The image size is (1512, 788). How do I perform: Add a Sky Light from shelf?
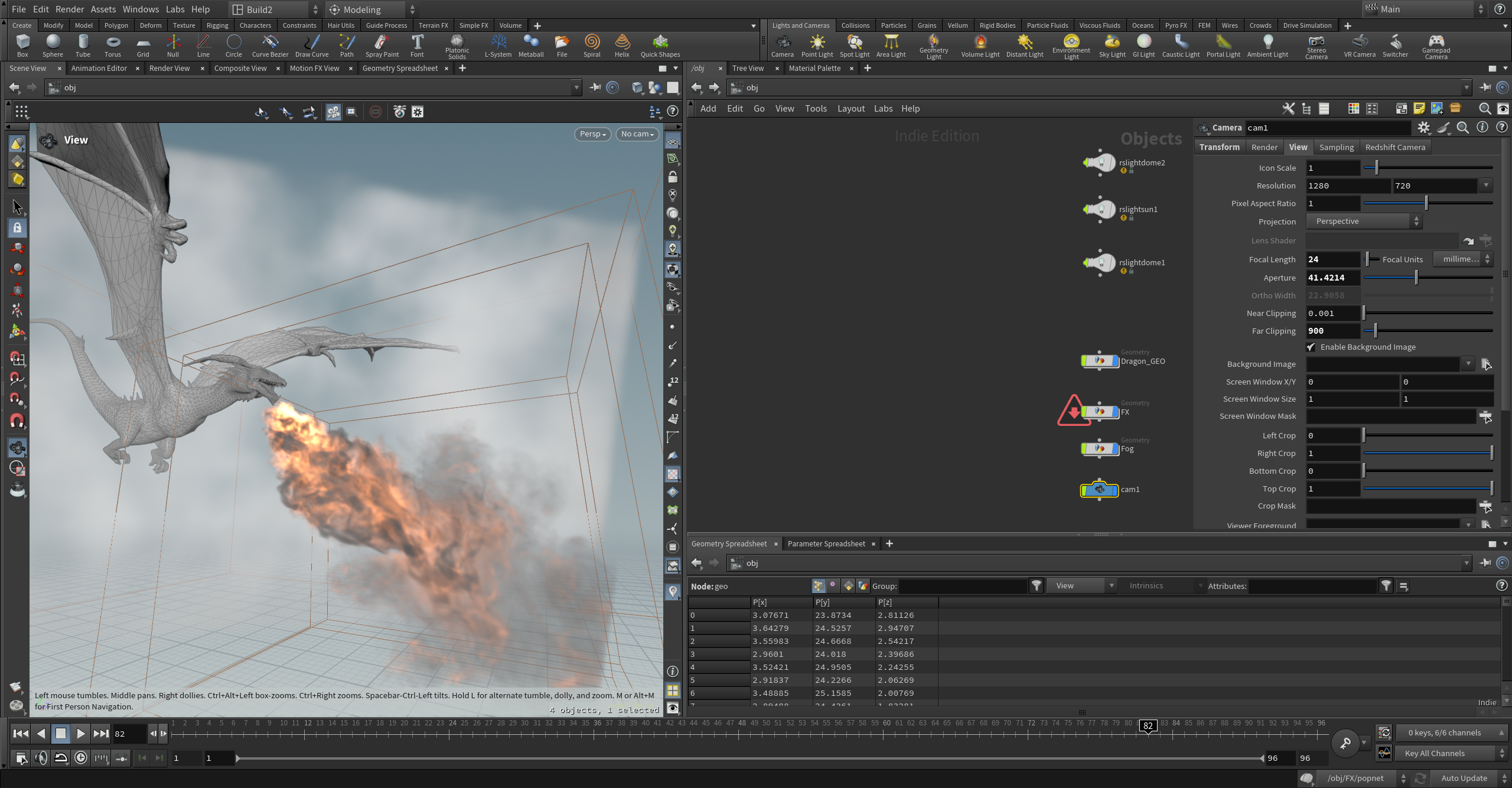click(x=1112, y=45)
